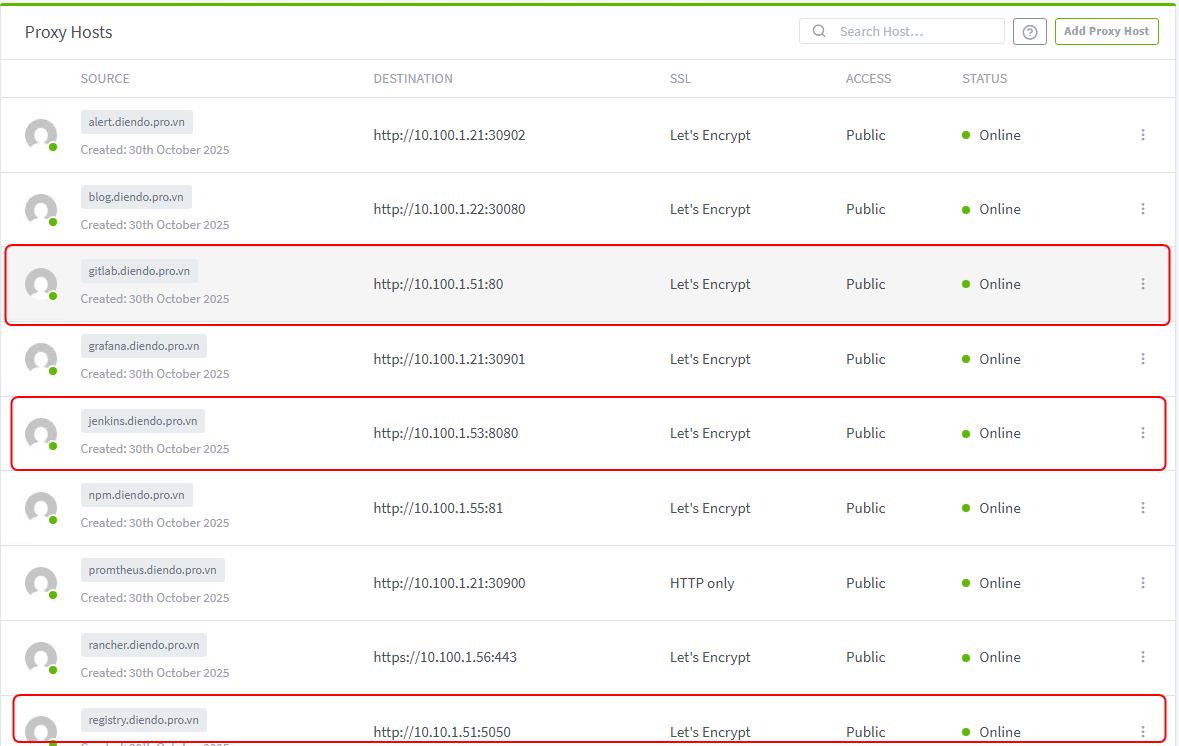This screenshot has height=746, width=1179.
Task: Click the SSL column header
Action: pos(680,79)
